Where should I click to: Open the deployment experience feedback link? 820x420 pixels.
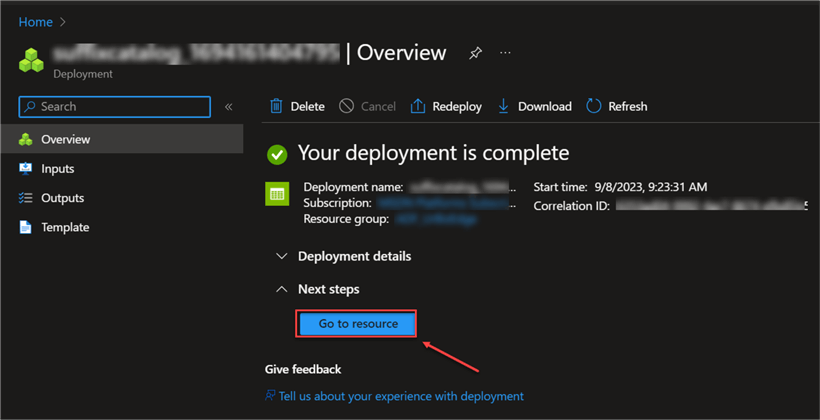coord(401,396)
